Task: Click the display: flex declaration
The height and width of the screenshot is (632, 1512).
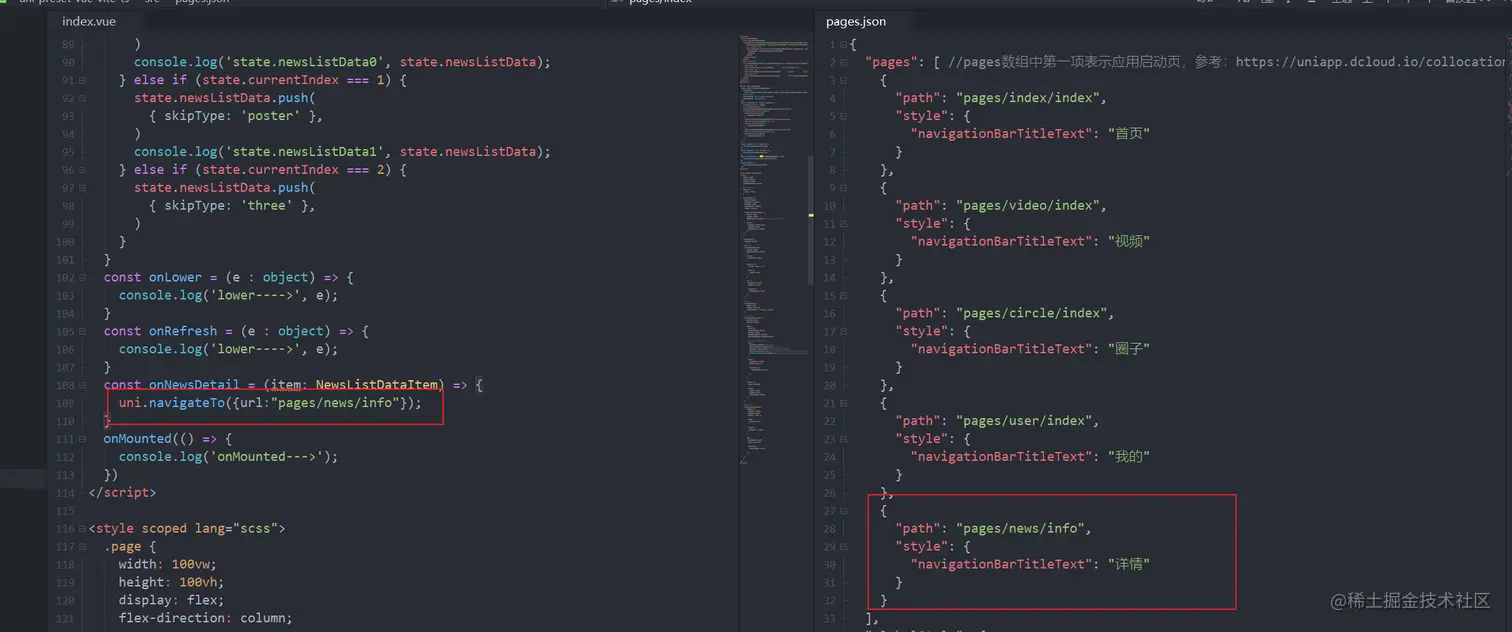Action: pyautogui.click(x=172, y=600)
